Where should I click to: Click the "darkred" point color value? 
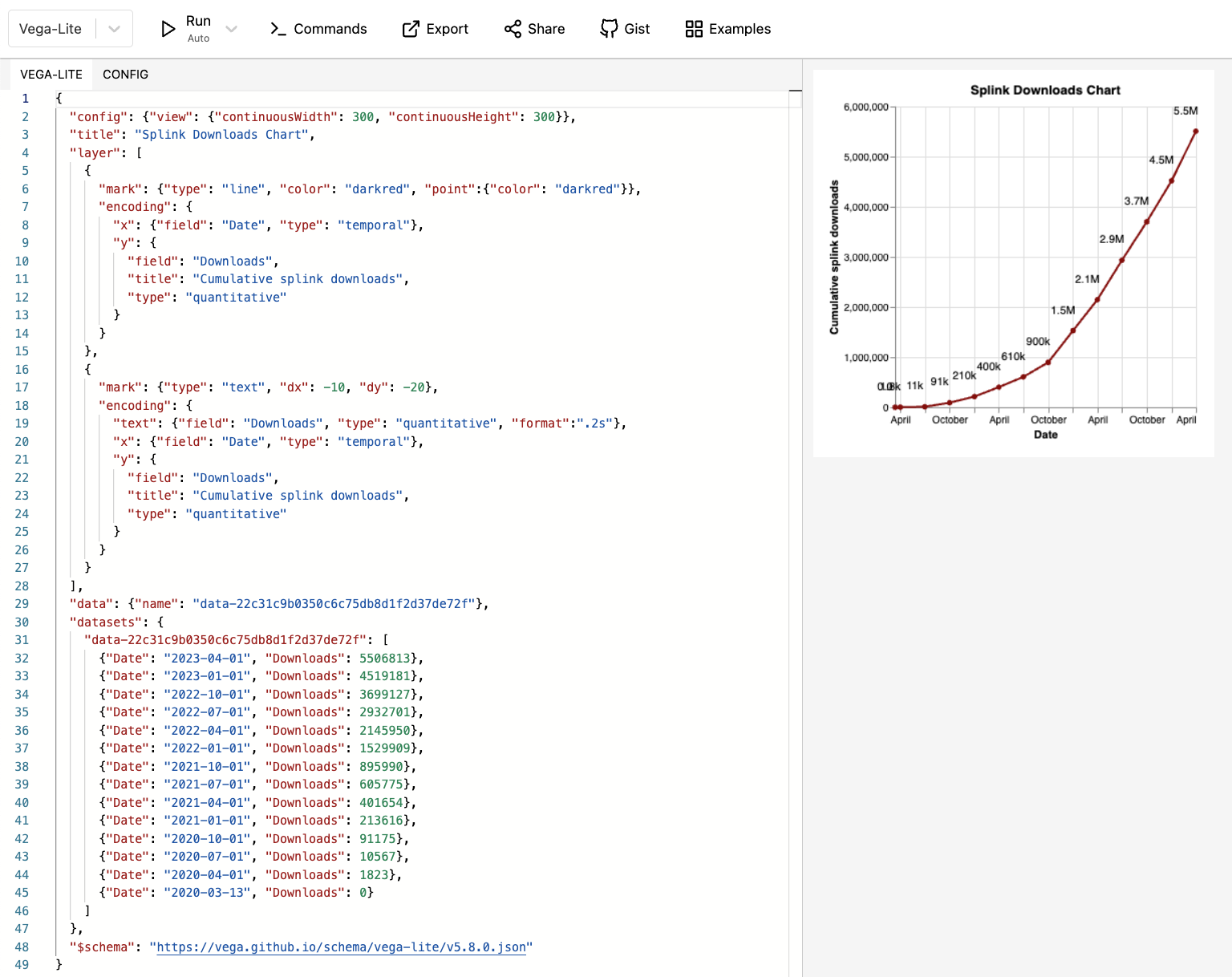587,189
